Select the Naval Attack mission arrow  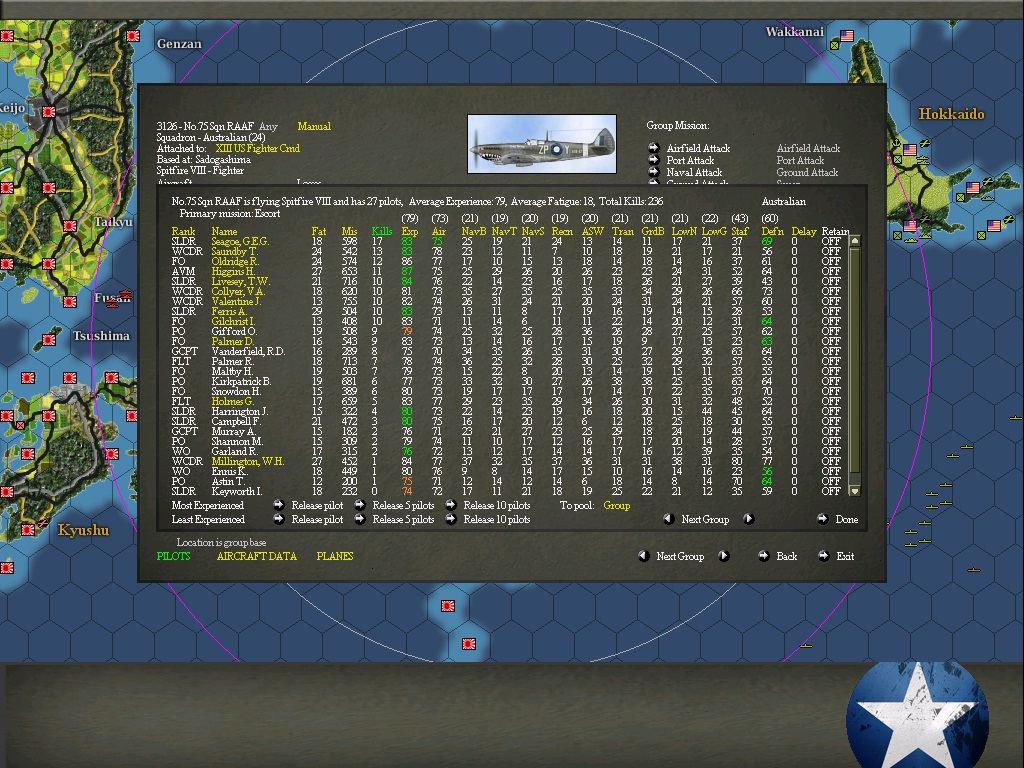click(653, 172)
